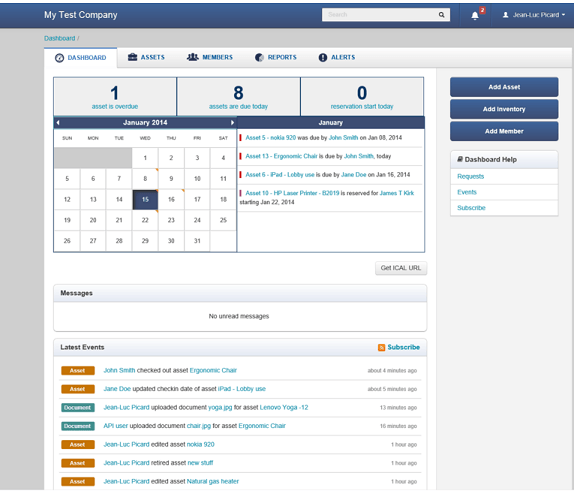Viewport: 574px width, 491px height.
Task: Open the '1 asset is overdue' tile
Action: click(115, 97)
